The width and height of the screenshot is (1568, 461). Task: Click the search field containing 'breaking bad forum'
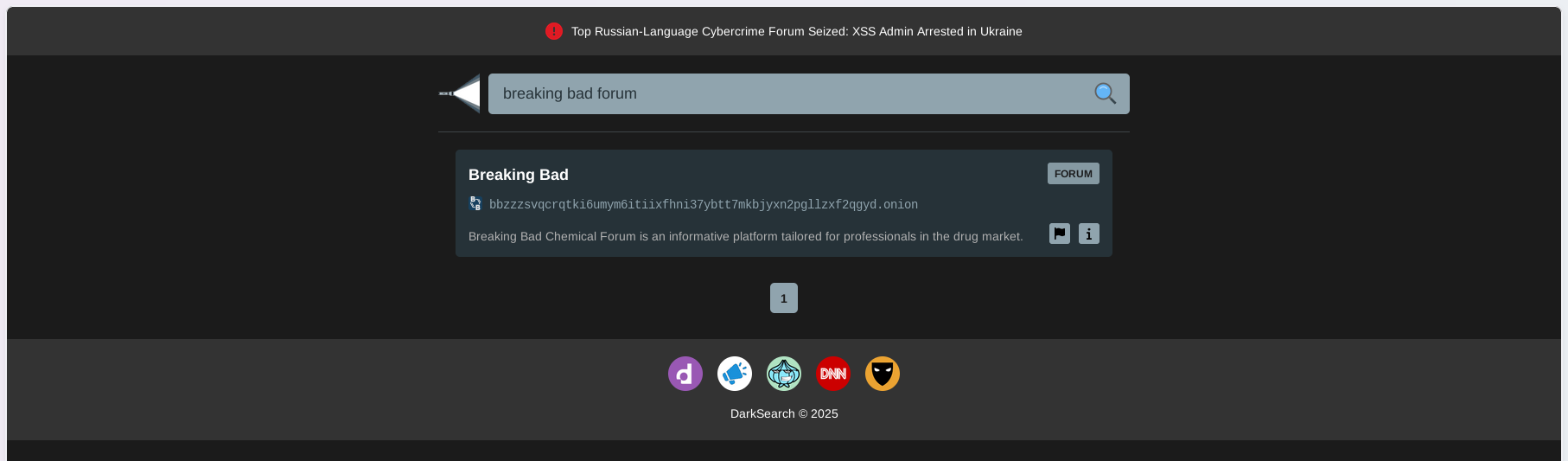click(x=808, y=93)
